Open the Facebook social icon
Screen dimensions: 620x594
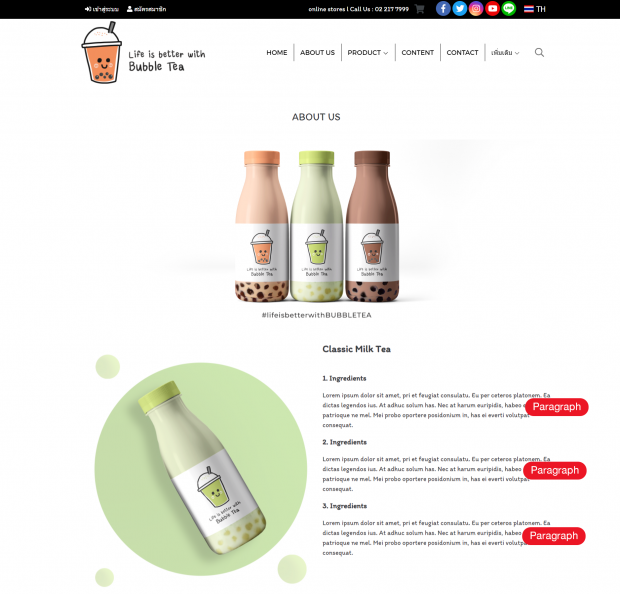[x=443, y=9]
